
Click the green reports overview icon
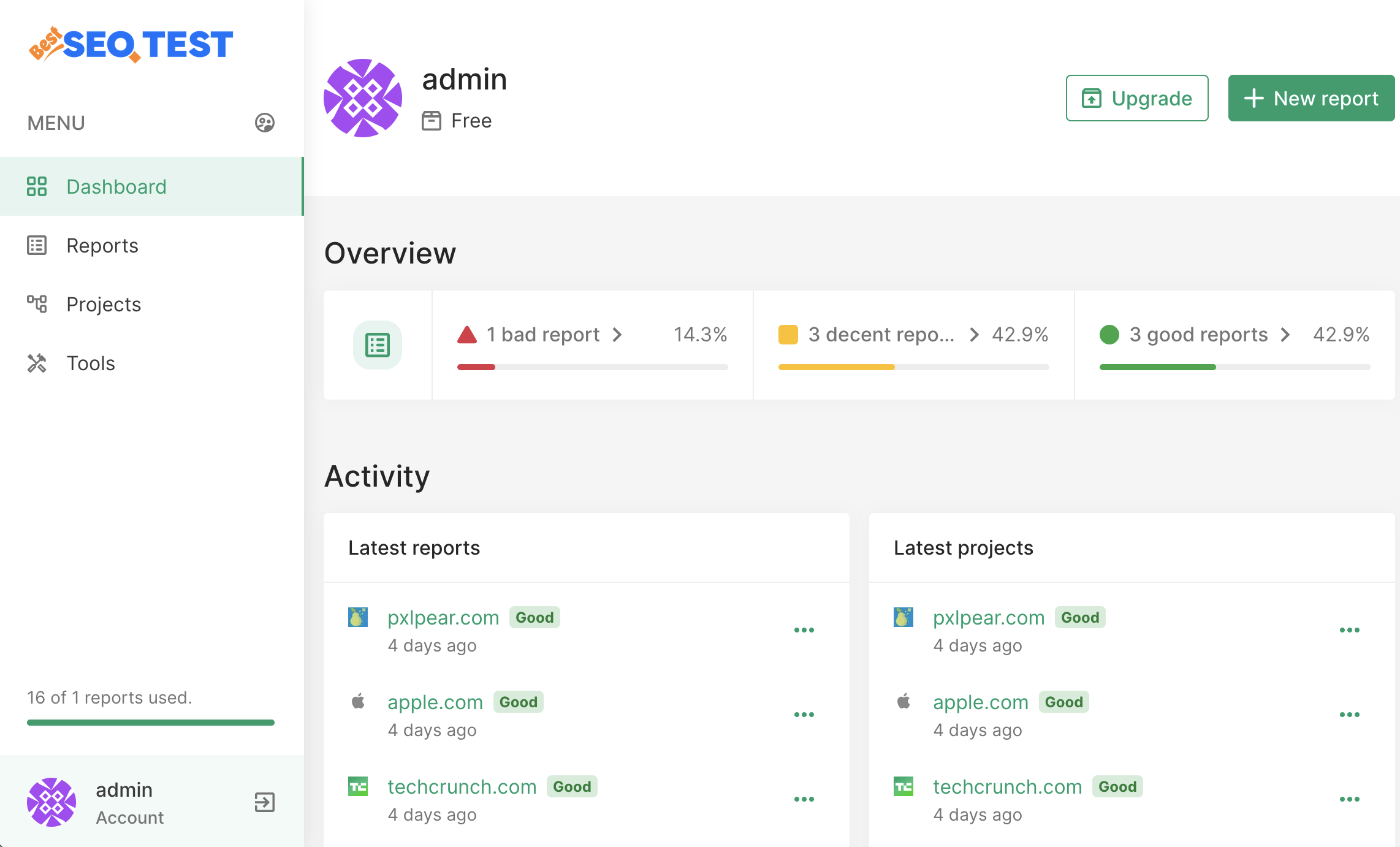pos(378,345)
